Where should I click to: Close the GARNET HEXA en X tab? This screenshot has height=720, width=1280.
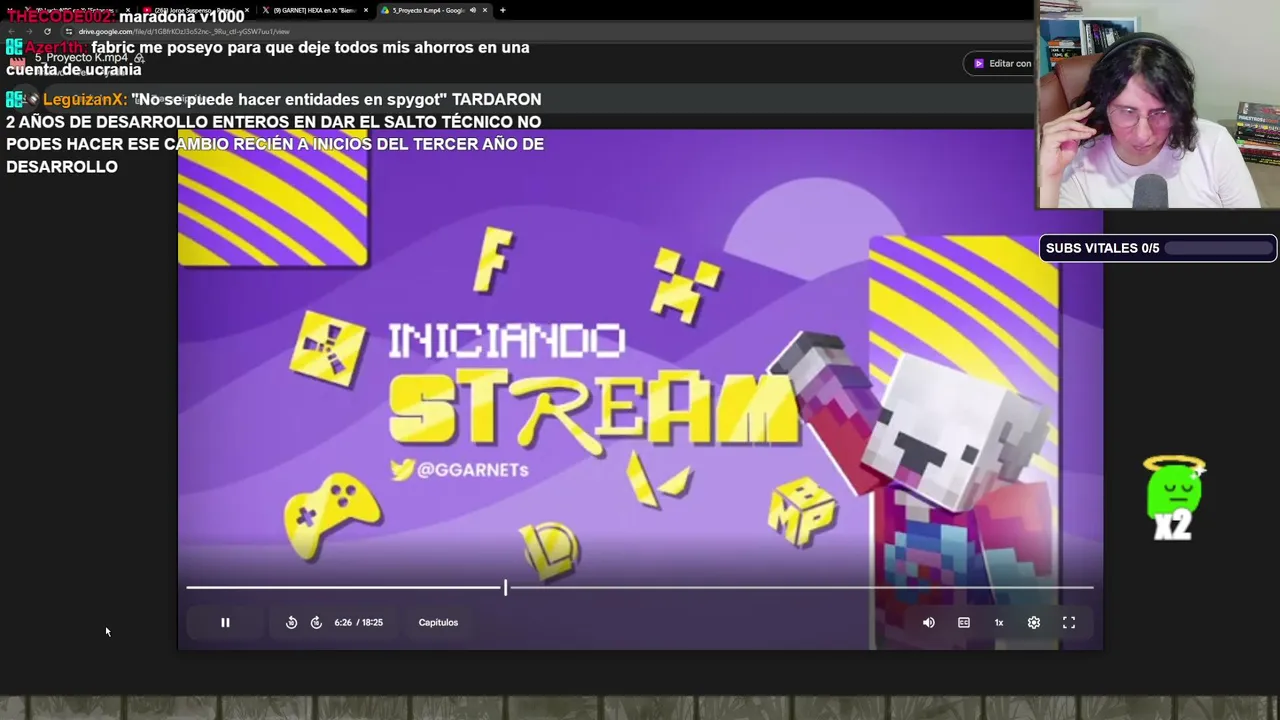point(366,10)
